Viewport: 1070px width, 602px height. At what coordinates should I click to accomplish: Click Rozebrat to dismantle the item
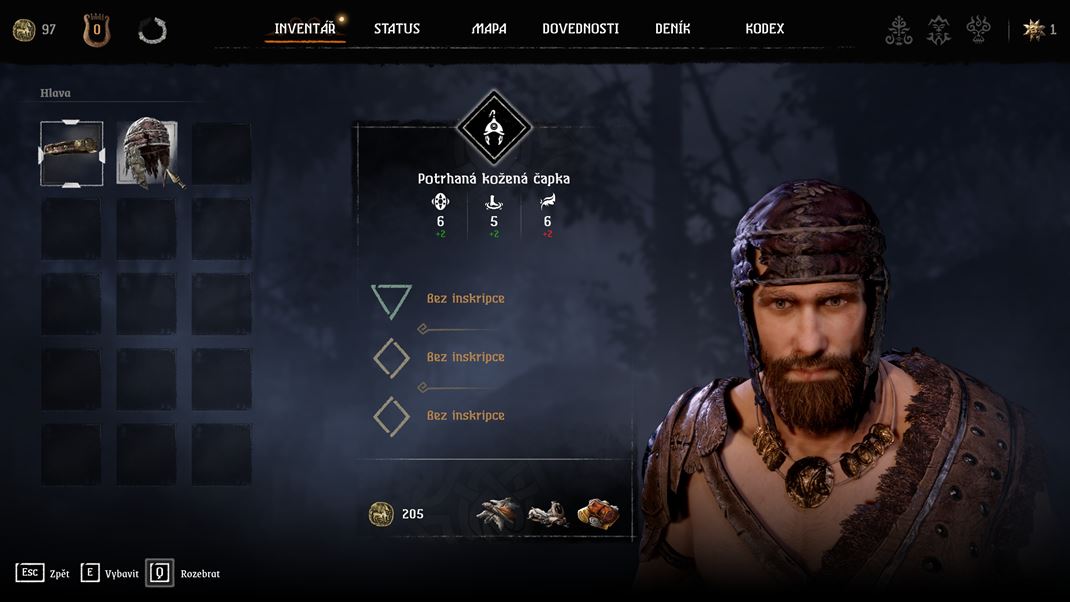coord(183,573)
